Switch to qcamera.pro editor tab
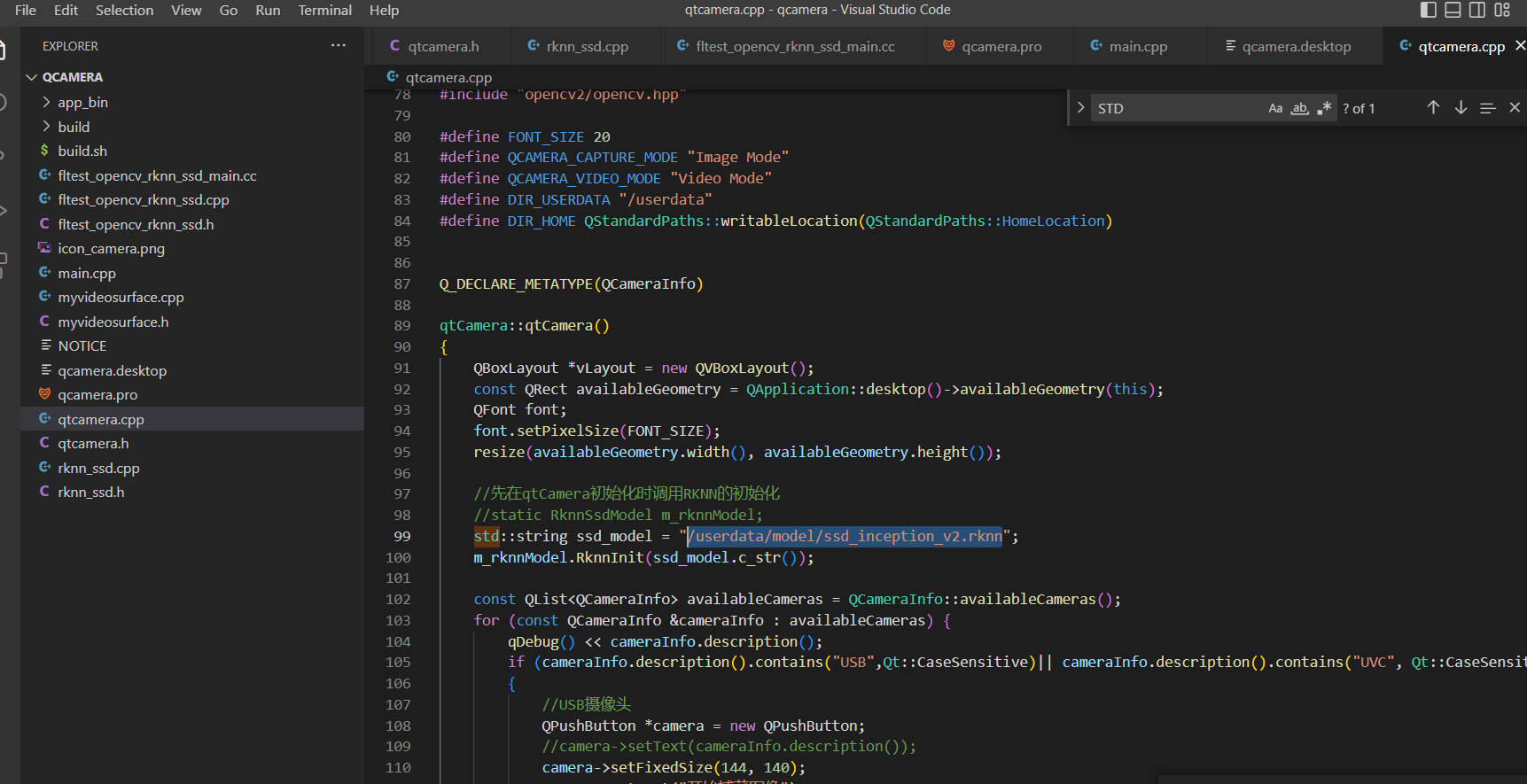Image resolution: width=1527 pixels, height=784 pixels. click(1001, 46)
